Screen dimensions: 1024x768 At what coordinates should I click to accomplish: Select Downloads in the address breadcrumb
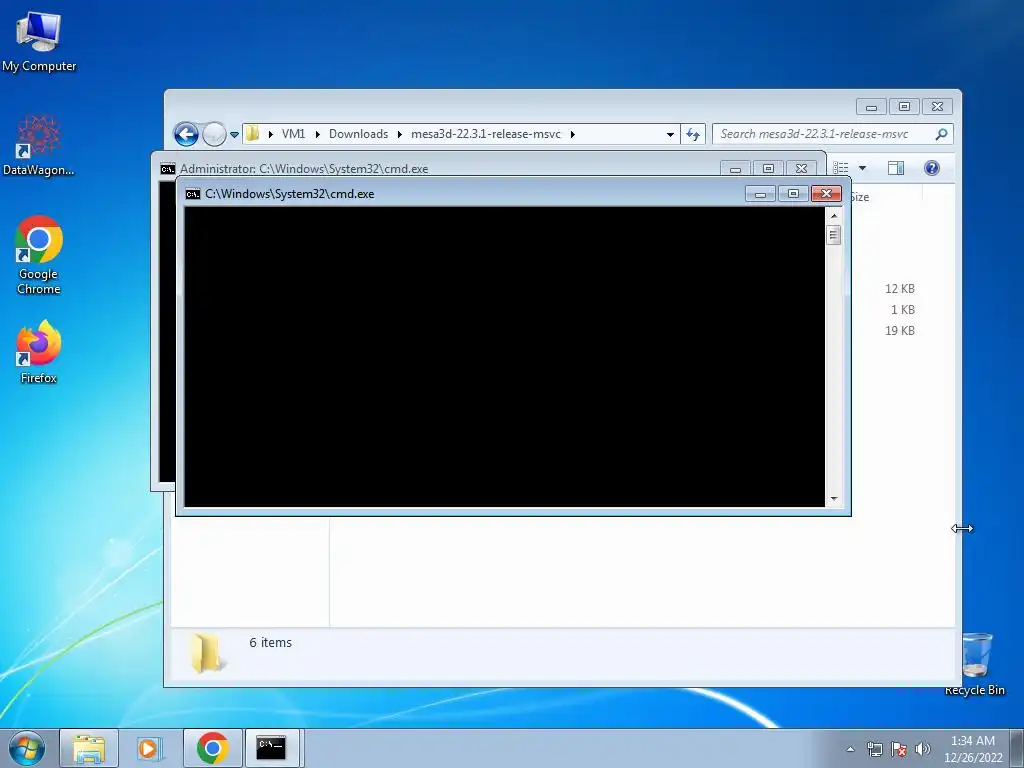(358, 134)
